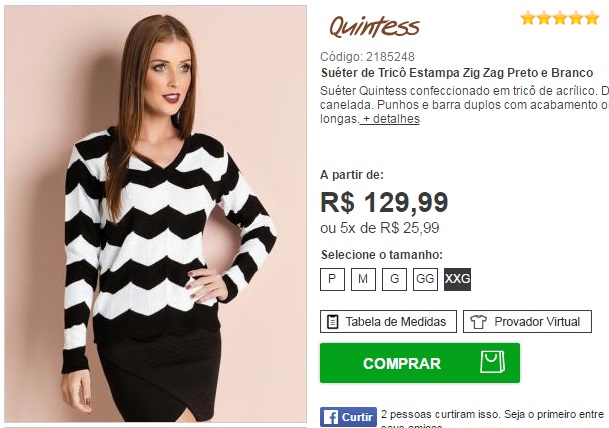
Task: Expand product description with + detalhes
Action: 390,119
